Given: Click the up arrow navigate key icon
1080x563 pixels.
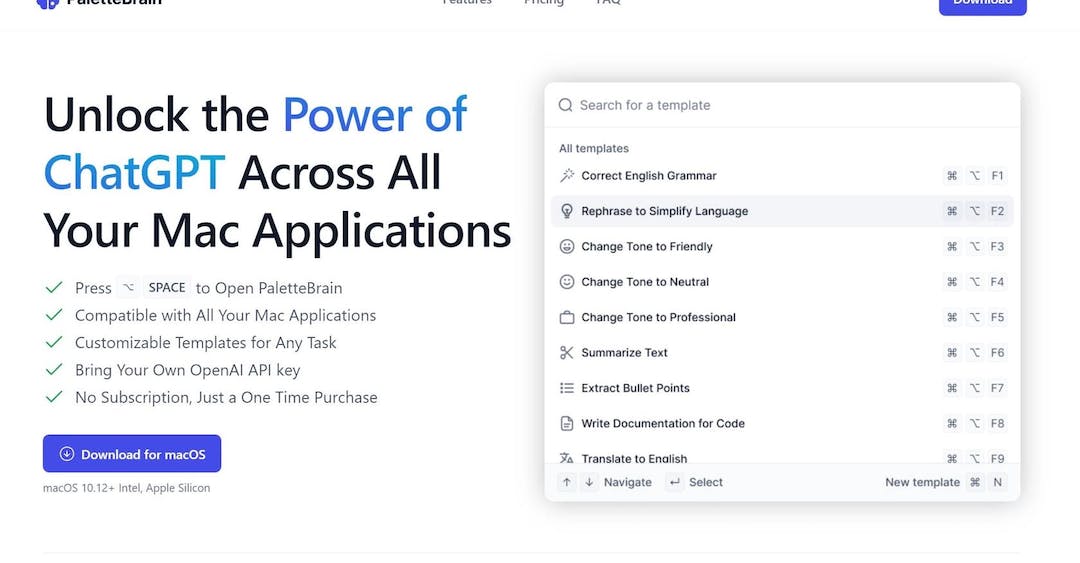Looking at the screenshot, I should coord(567,482).
